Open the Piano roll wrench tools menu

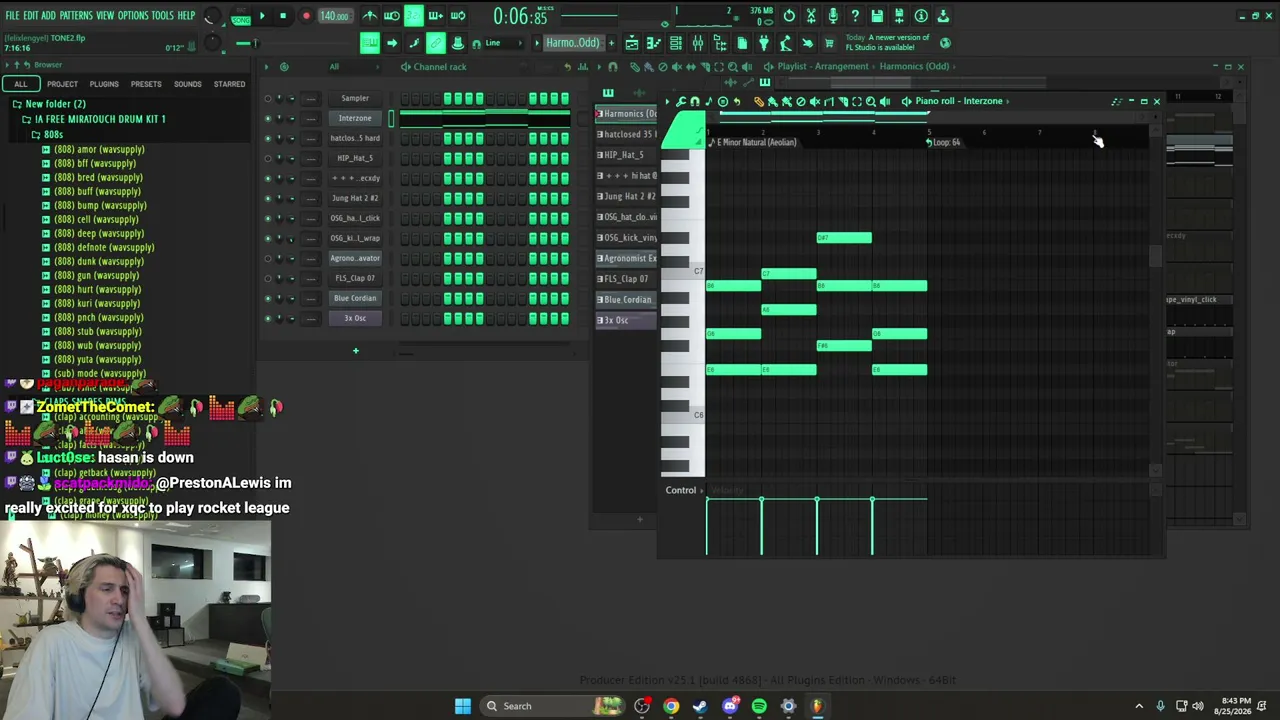coord(681,101)
